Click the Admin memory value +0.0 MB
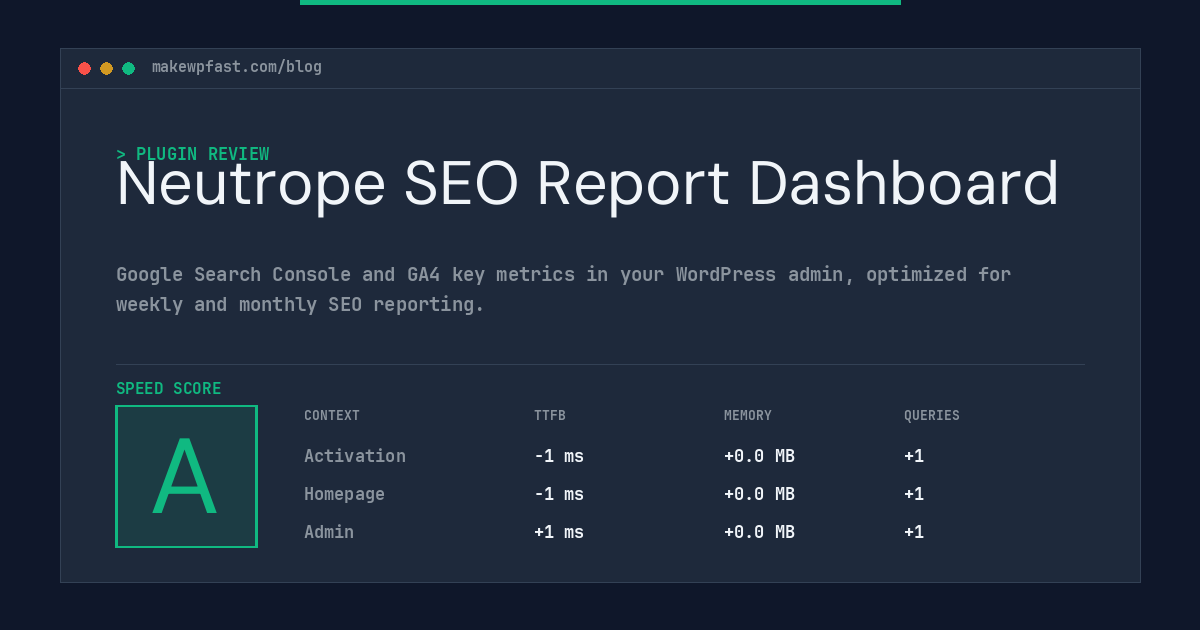Viewport: 1200px width, 630px height. click(759, 532)
